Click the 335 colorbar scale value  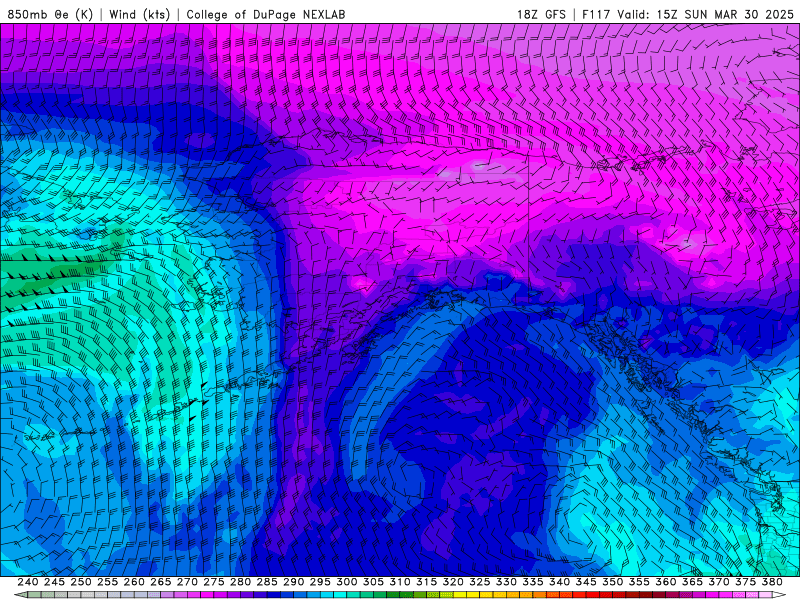(x=533, y=582)
